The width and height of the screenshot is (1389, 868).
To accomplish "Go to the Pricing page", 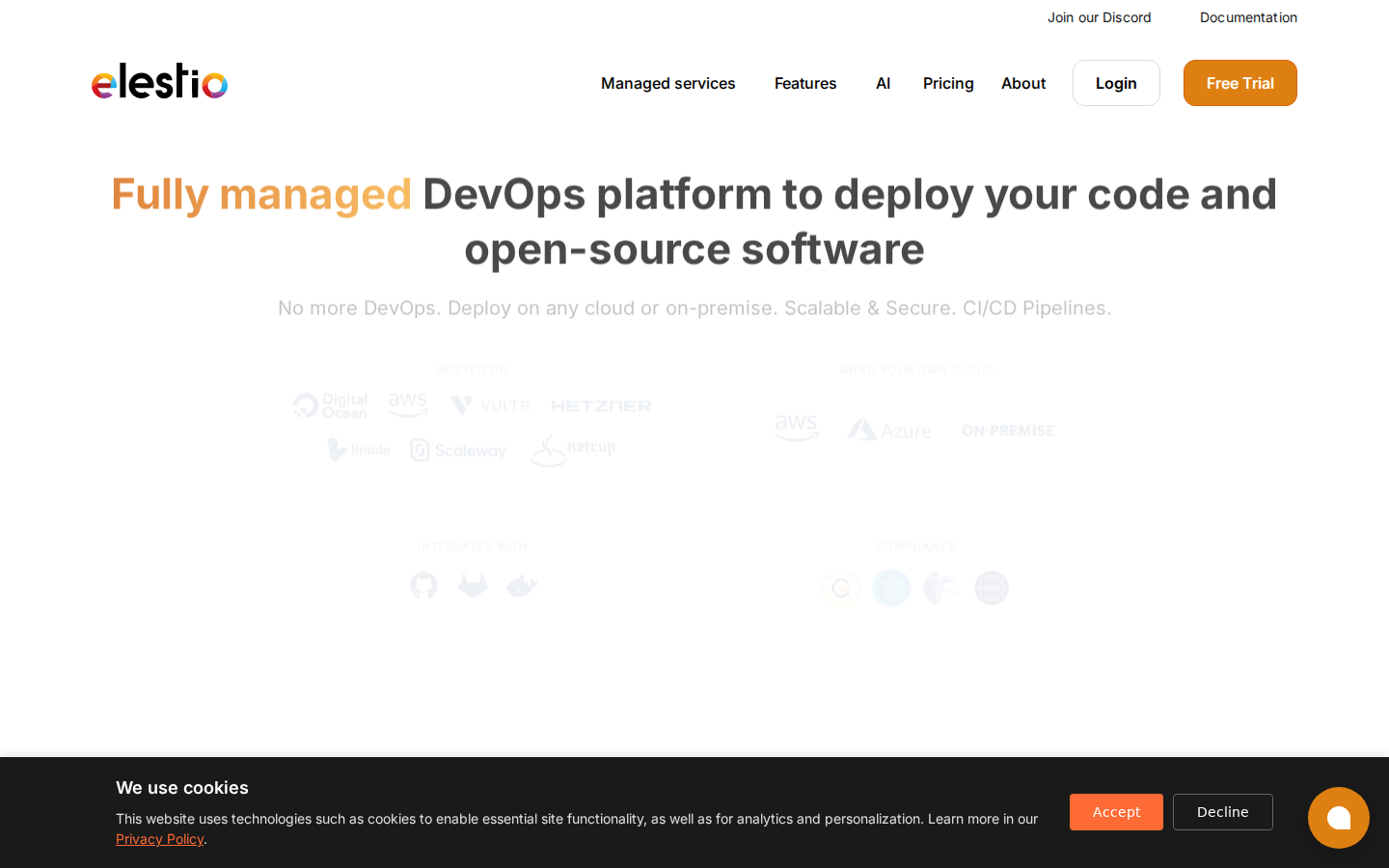I will click(948, 83).
